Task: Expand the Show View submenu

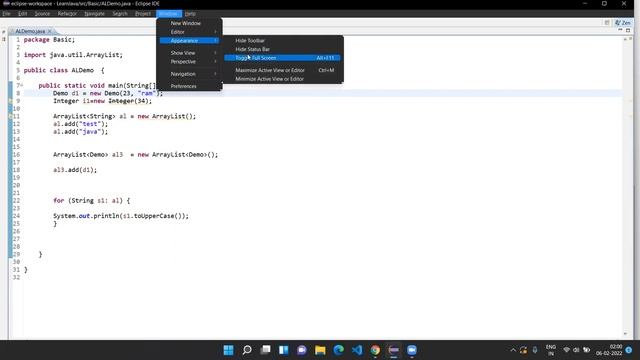Action: 189,53
